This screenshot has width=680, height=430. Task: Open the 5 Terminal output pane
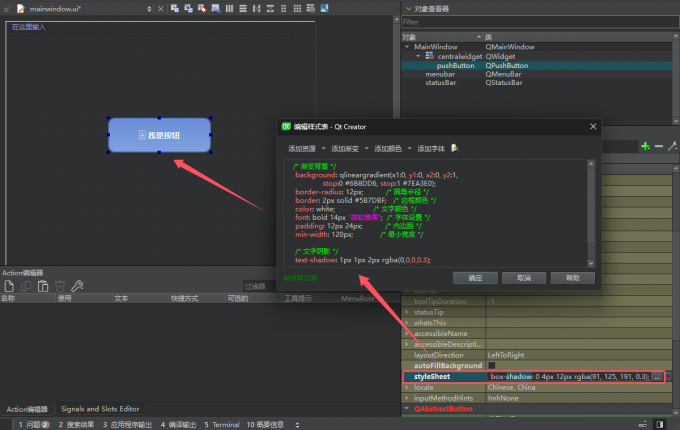221,424
